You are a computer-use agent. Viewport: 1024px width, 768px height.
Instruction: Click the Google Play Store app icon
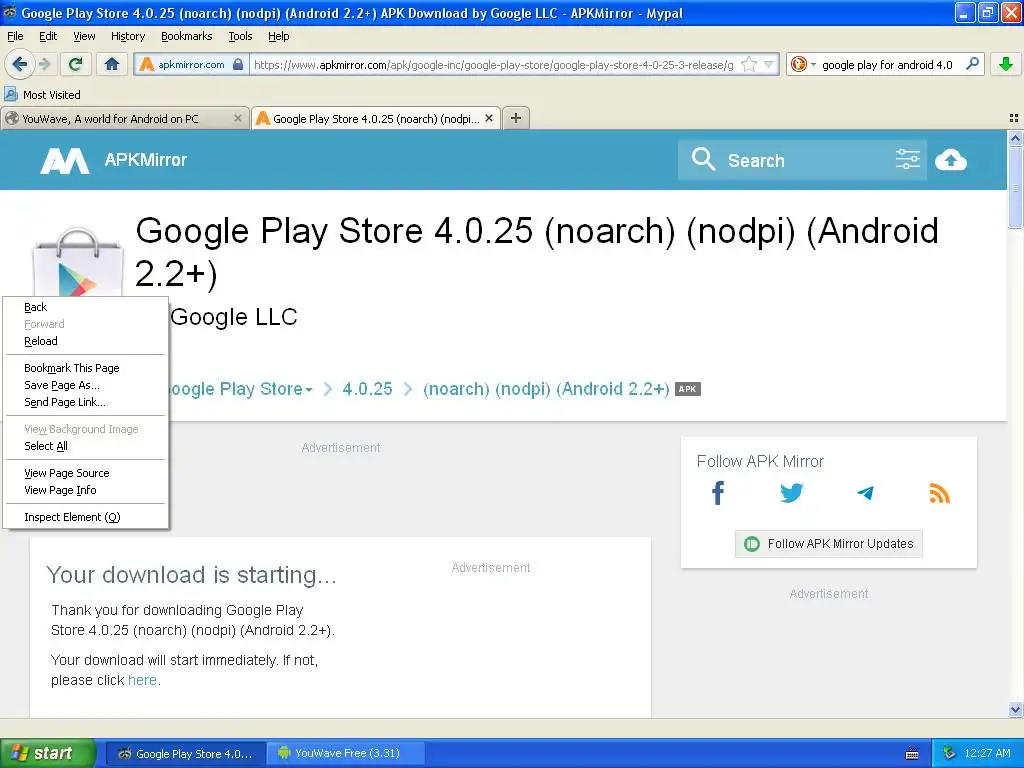(78, 262)
